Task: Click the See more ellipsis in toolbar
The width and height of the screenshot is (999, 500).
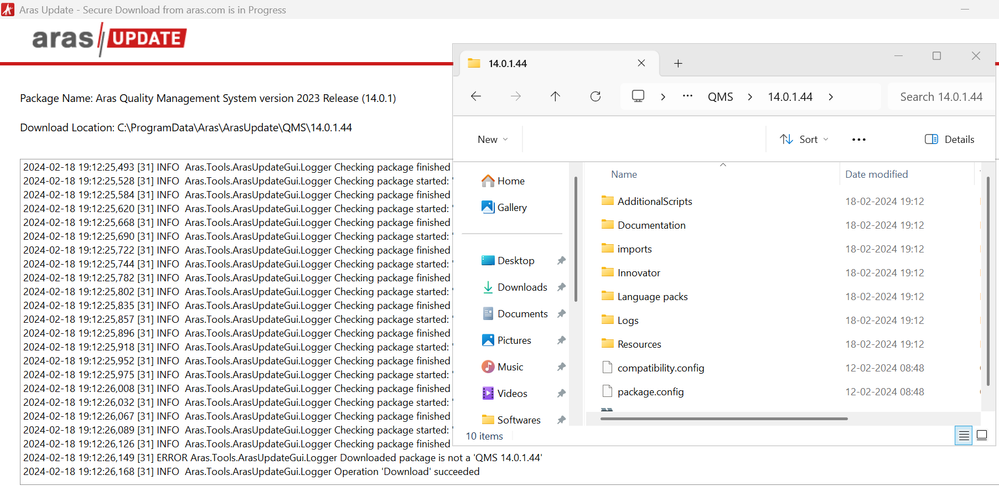Action: pos(858,140)
